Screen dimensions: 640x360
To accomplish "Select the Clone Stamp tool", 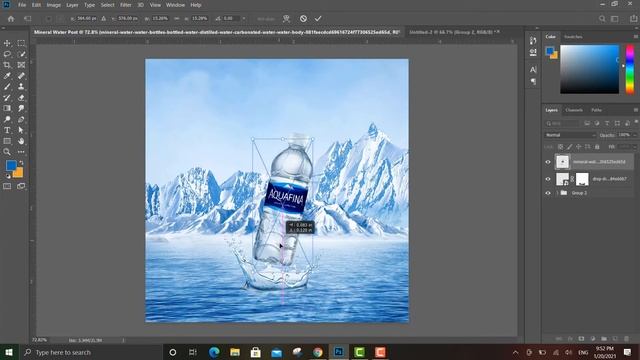I will pos(21,87).
